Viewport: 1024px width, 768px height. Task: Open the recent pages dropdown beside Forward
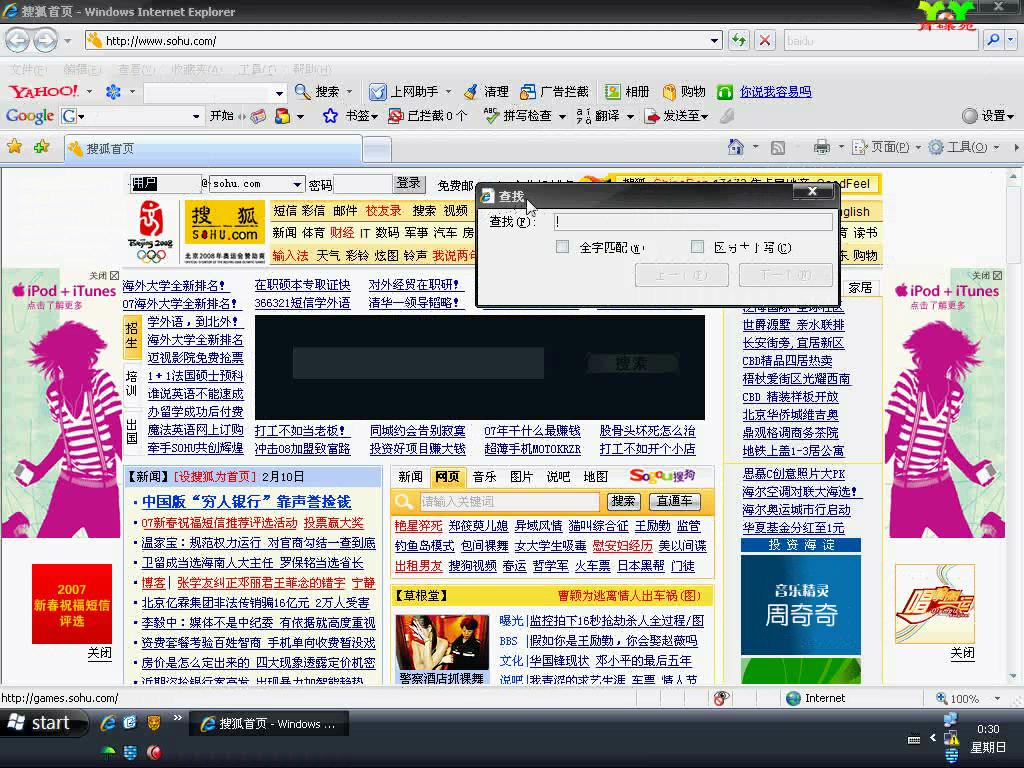(67, 40)
